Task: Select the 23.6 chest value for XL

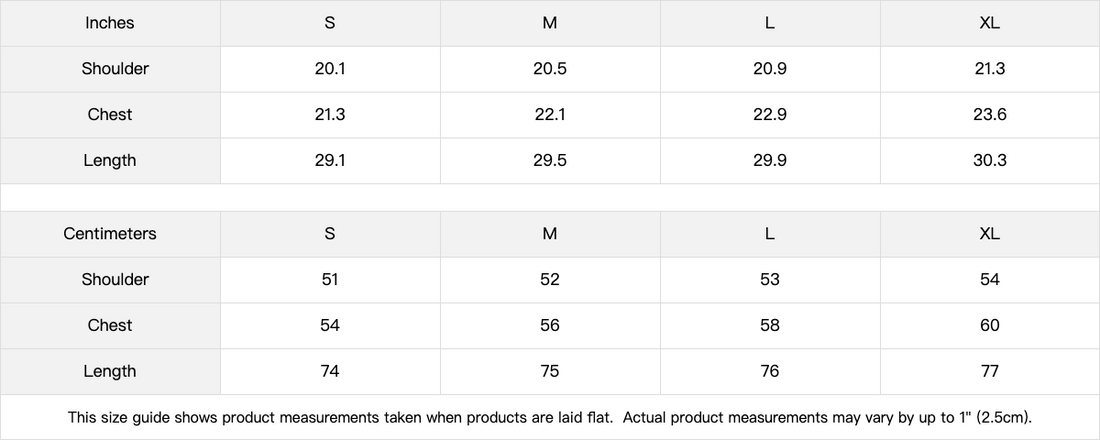Action: (990, 115)
